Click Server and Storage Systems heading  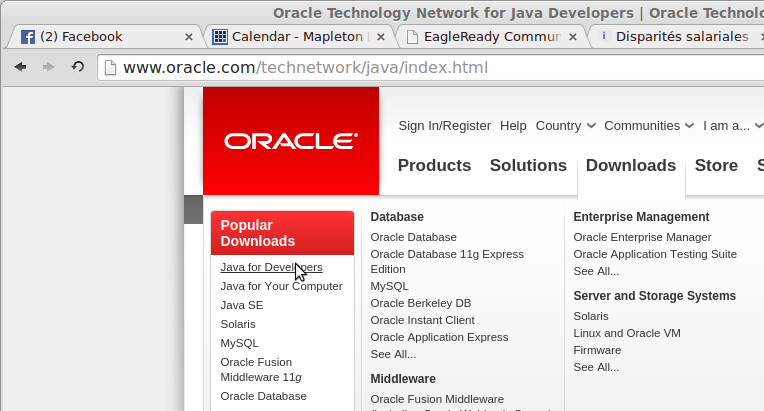click(654, 296)
